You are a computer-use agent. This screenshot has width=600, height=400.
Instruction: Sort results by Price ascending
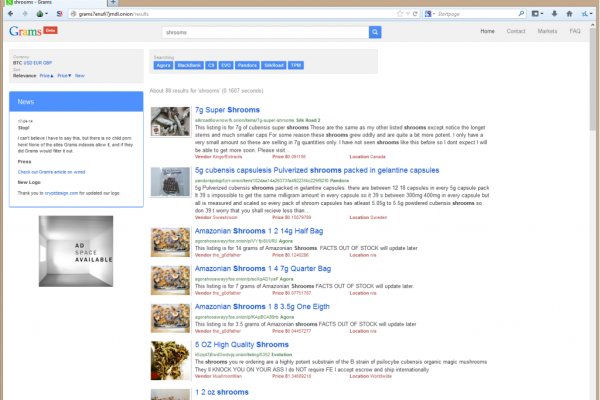pyautogui.click(x=46, y=76)
